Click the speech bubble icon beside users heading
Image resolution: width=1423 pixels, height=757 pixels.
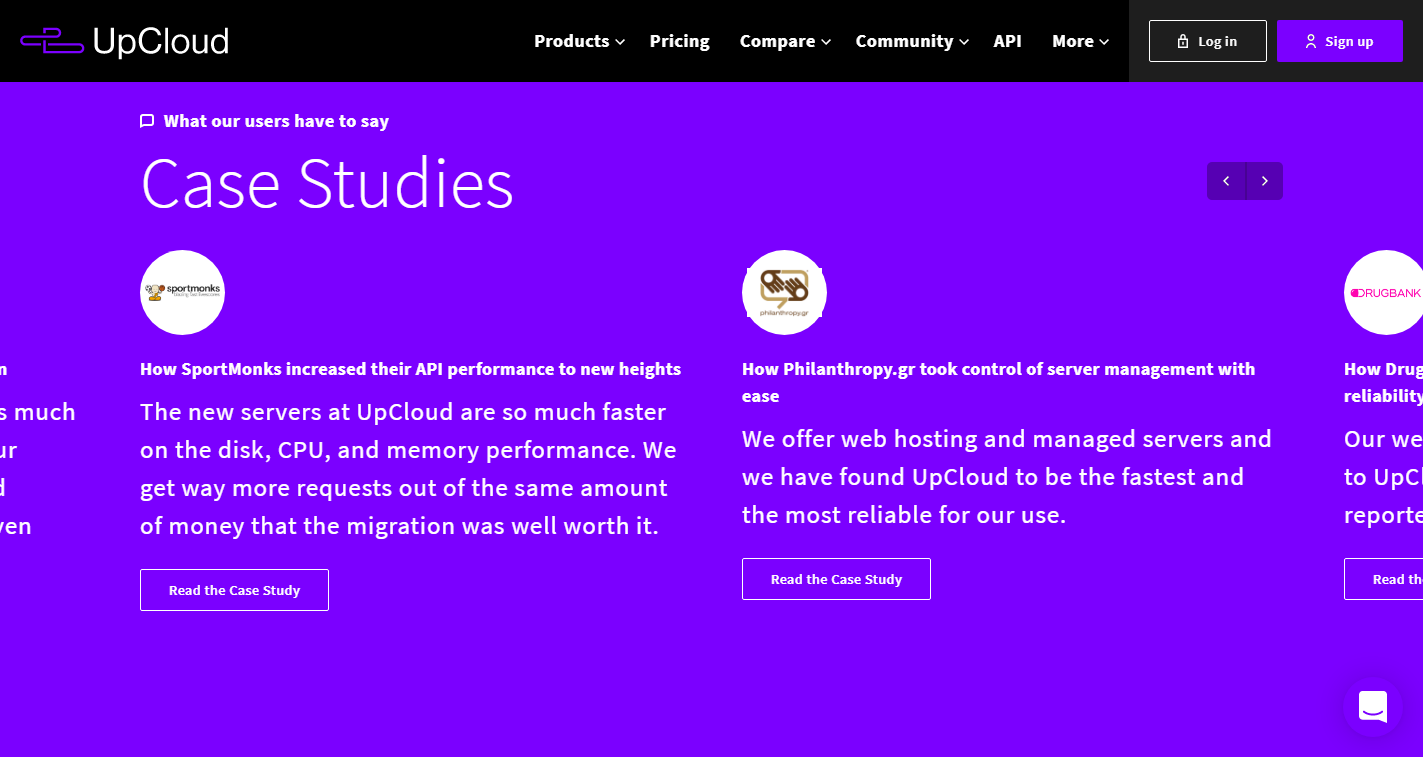pyautogui.click(x=147, y=121)
